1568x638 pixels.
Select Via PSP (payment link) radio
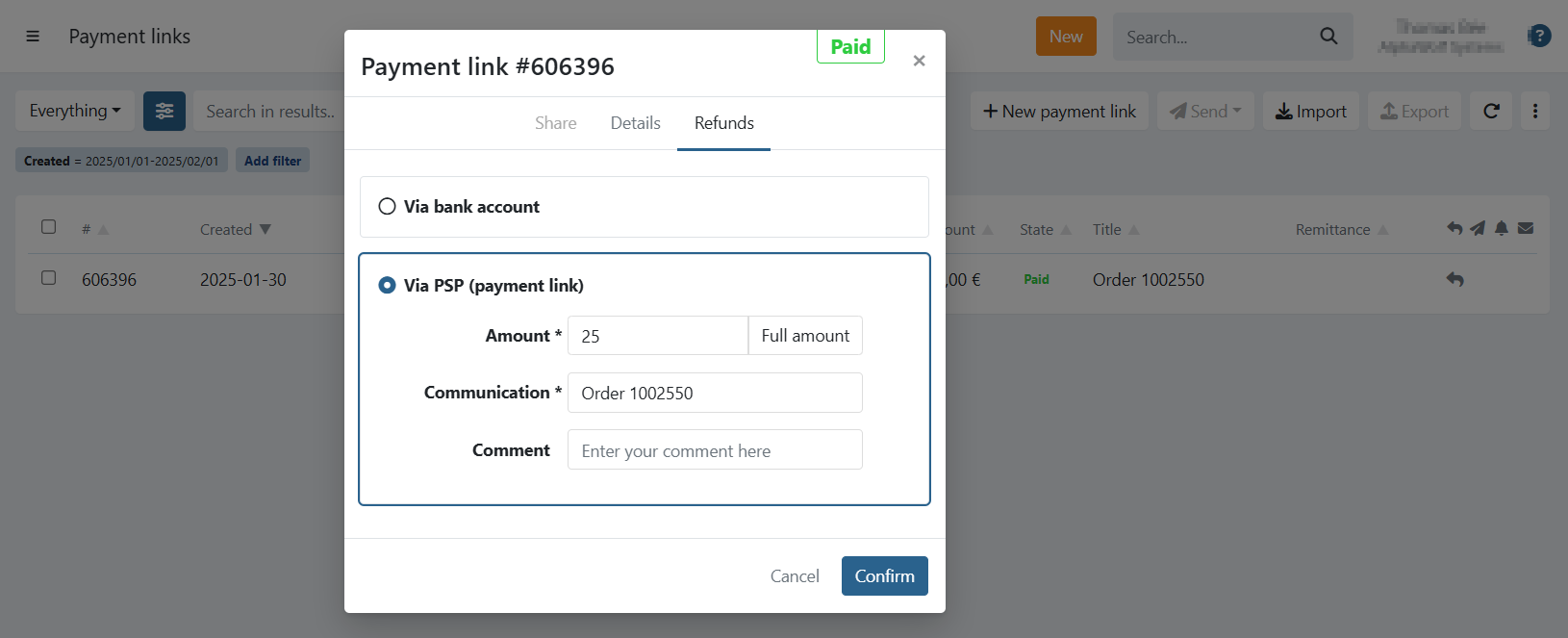(388, 286)
